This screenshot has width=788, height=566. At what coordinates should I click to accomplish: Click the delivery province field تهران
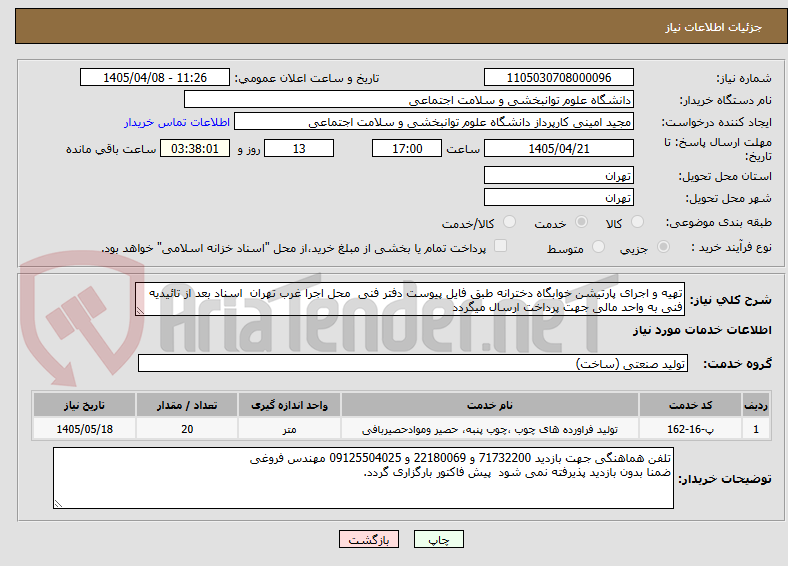(x=558, y=175)
